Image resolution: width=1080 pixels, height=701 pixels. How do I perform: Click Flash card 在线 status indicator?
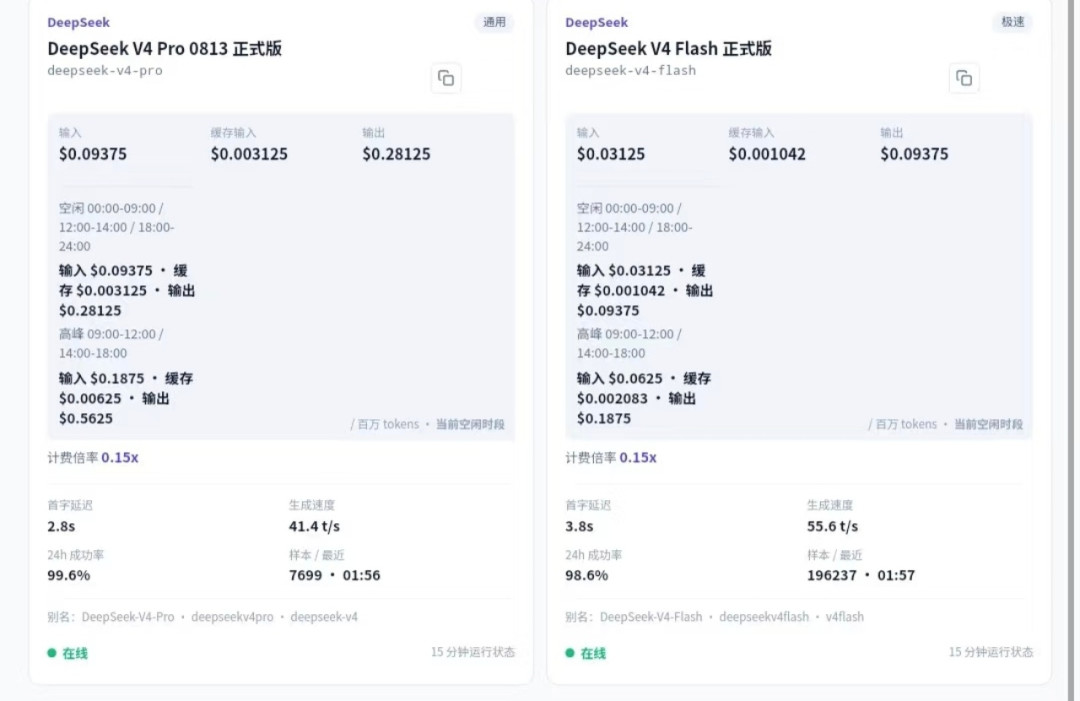tap(585, 653)
